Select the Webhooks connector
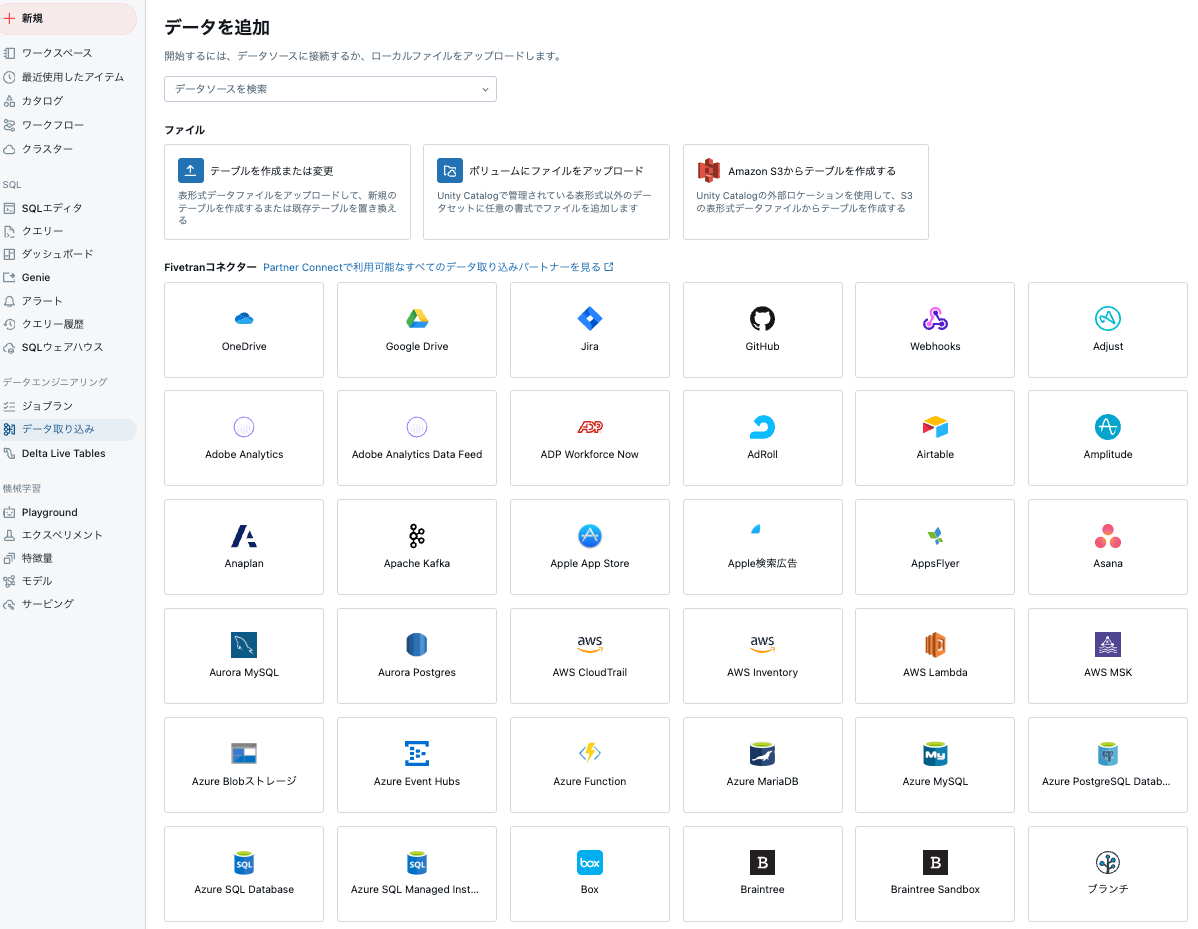Screen dimensions: 1198x929 pyautogui.click(x=935, y=330)
